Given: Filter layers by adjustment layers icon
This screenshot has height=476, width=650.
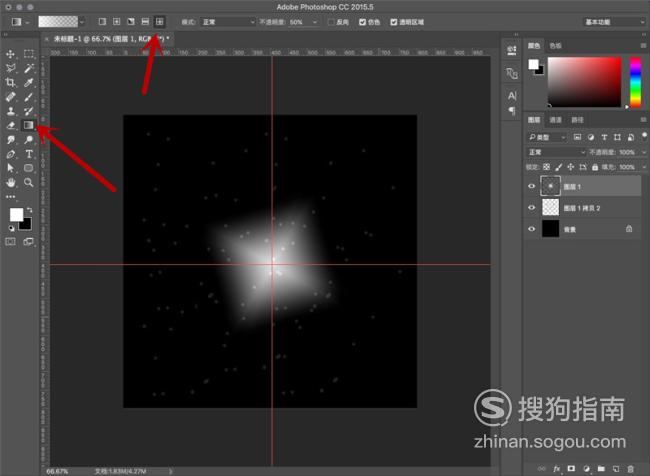Looking at the screenshot, I should [591, 137].
